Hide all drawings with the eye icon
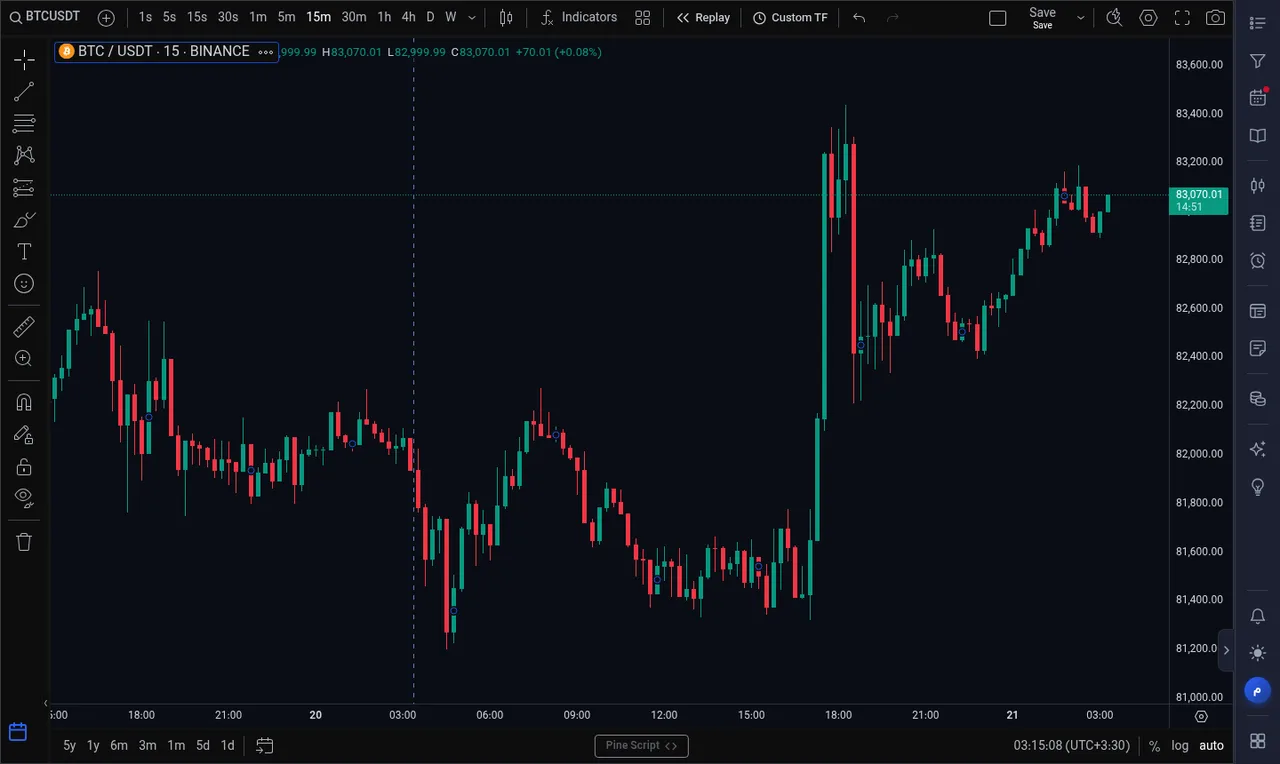Viewport: 1280px width, 764px height. pyautogui.click(x=24, y=498)
